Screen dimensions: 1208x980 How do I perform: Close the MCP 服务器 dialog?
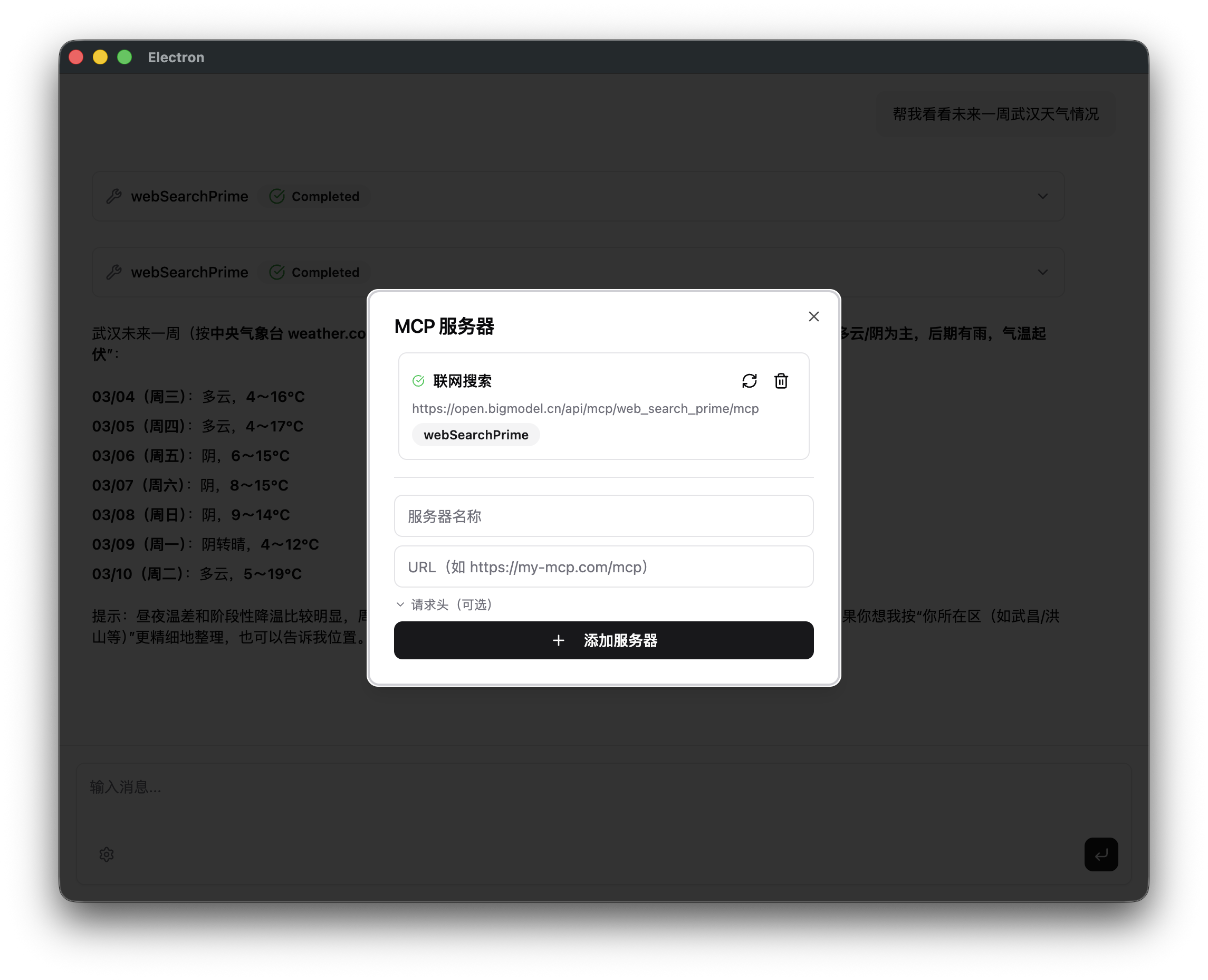tap(813, 316)
